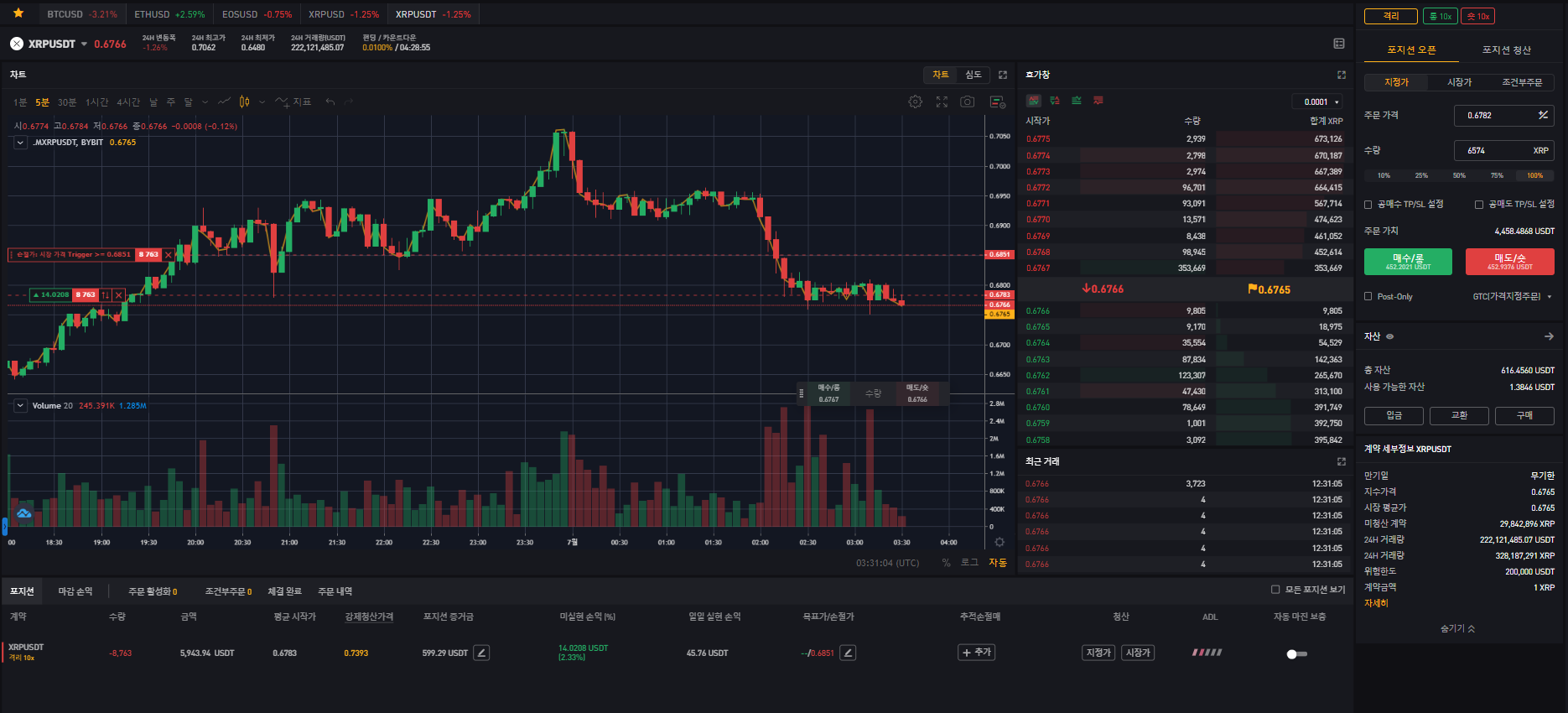Take a chart snapshot with camera icon
1568x713 pixels.
tap(968, 101)
